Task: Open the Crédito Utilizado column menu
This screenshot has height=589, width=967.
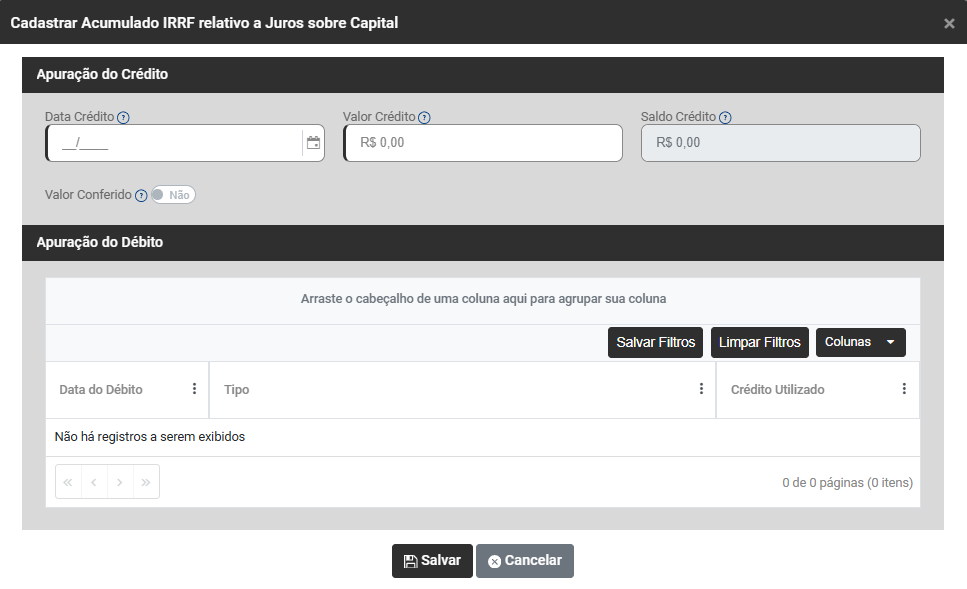Action: [x=904, y=389]
